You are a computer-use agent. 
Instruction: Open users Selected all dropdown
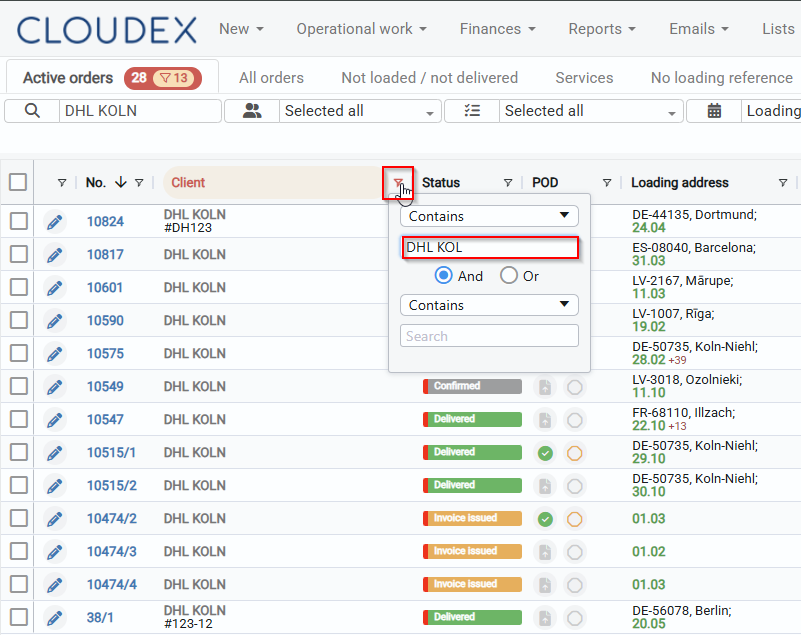point(360,111)
